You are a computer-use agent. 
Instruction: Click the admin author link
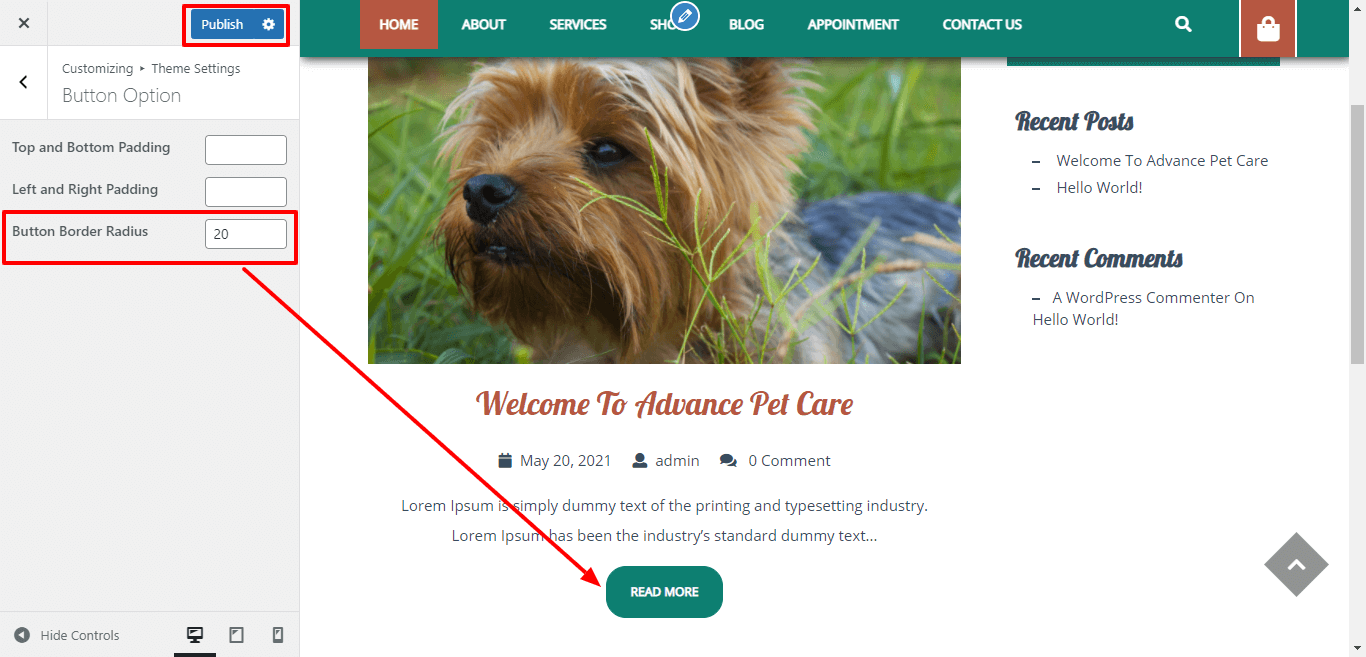(677, 461)
